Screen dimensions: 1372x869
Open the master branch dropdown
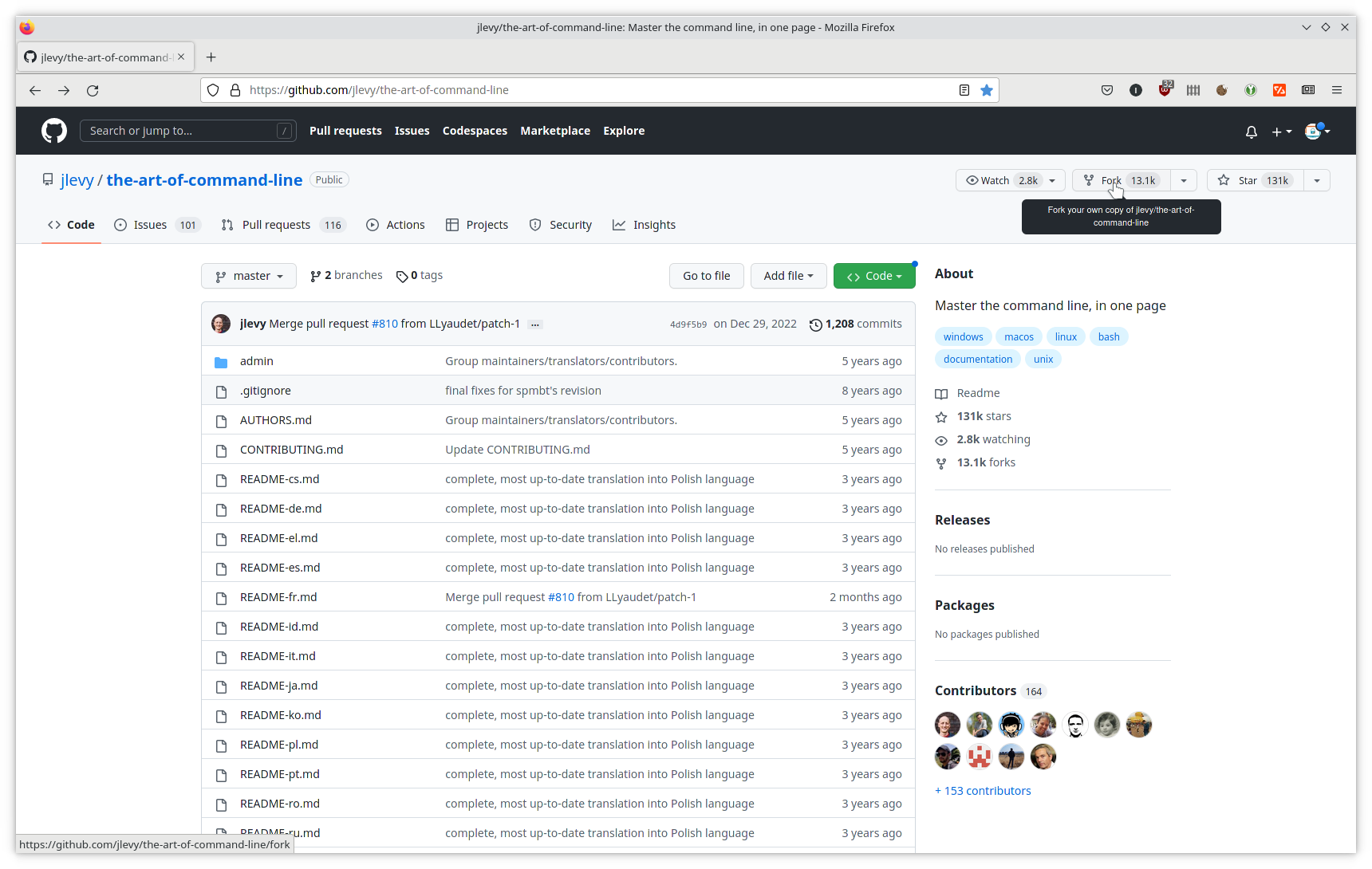point(249,276)
